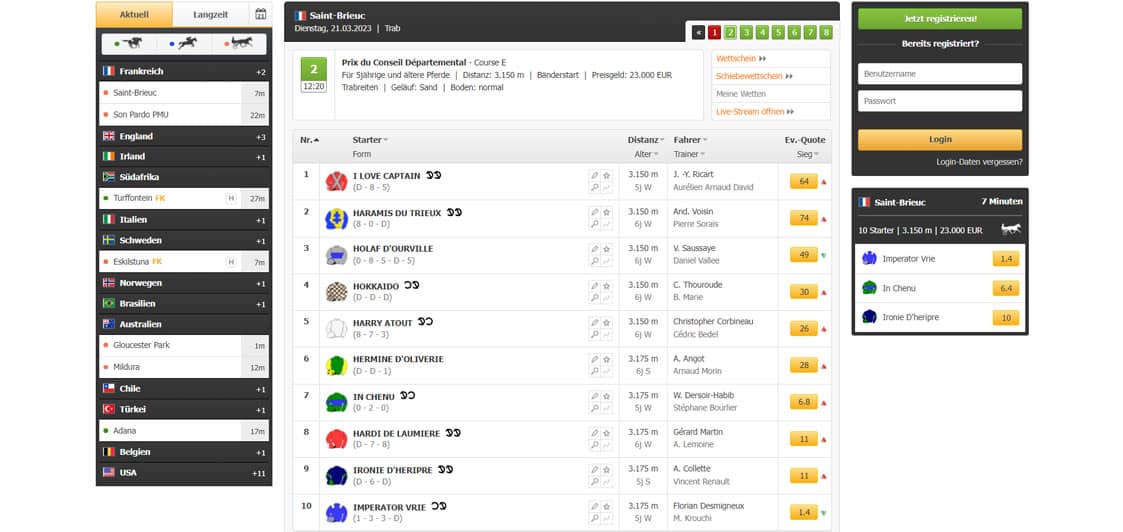
Task: Open the Live-Stream öffnen link
Action: [754, 112]
